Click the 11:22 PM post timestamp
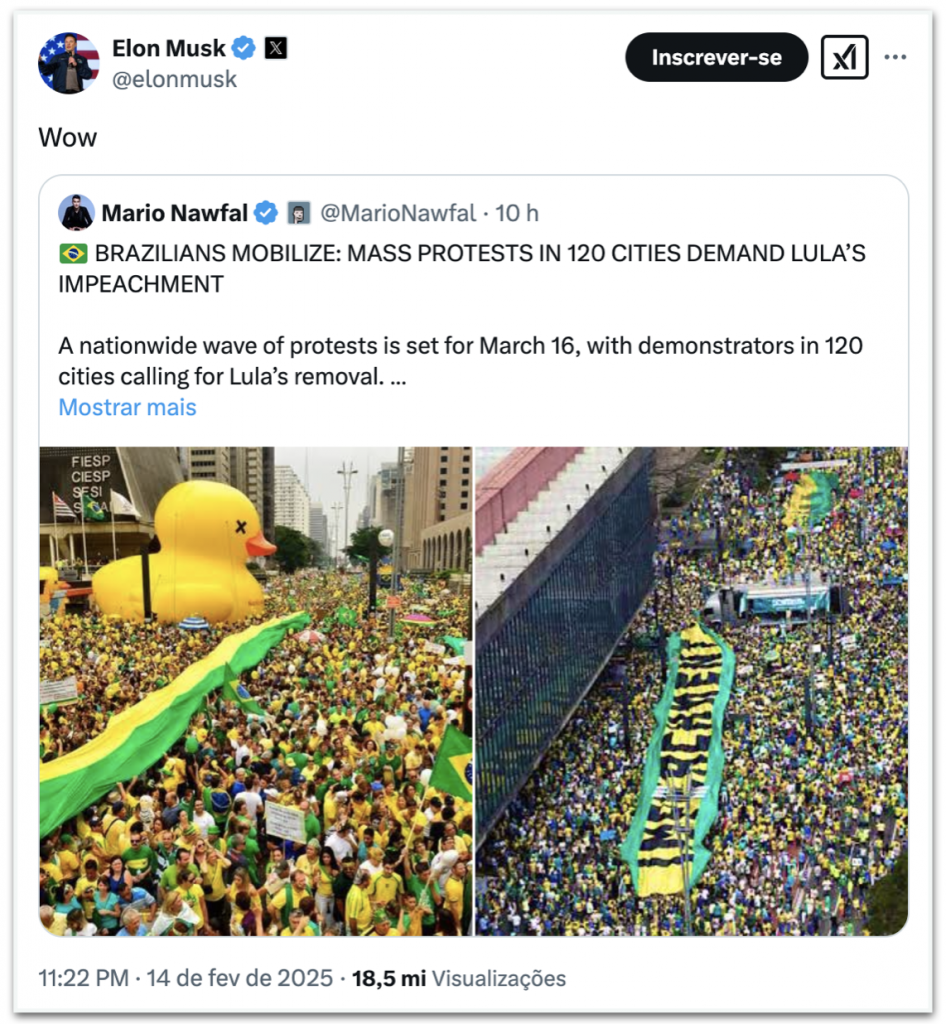Viewport: 946px width, 1024px height. (84, 978)
